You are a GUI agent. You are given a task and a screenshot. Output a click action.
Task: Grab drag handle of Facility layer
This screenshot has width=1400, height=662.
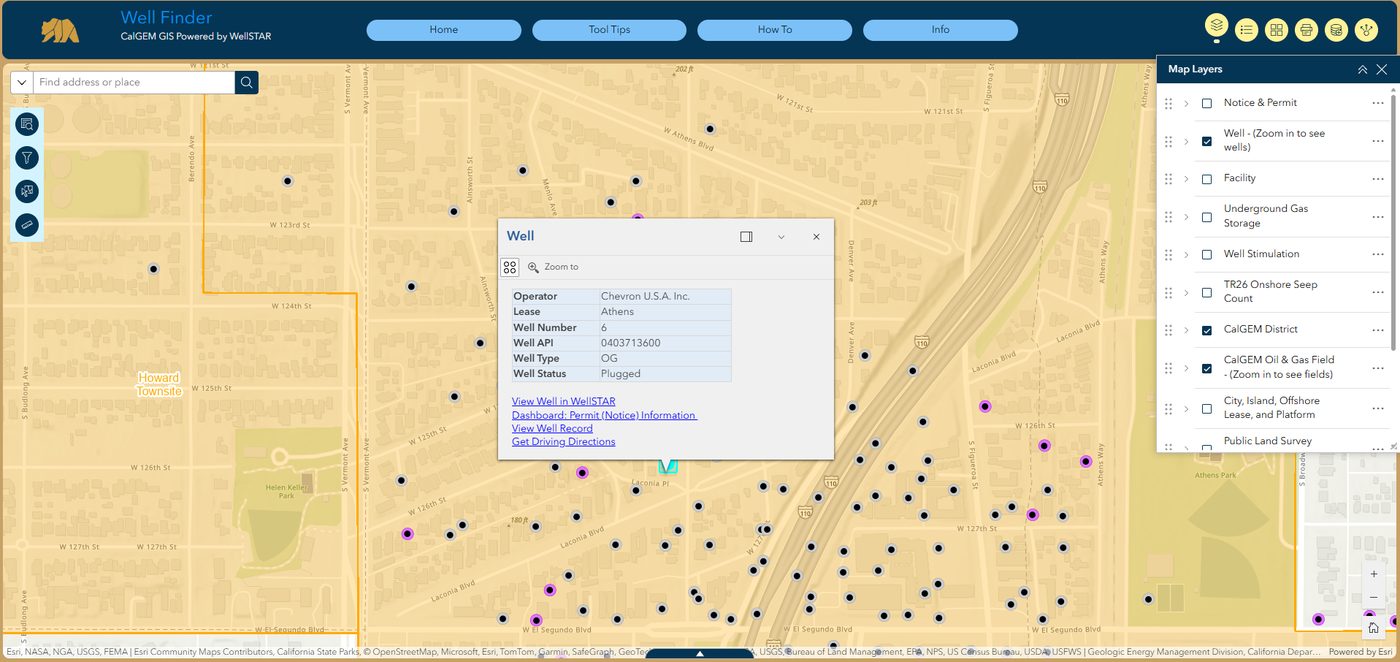1169,179
